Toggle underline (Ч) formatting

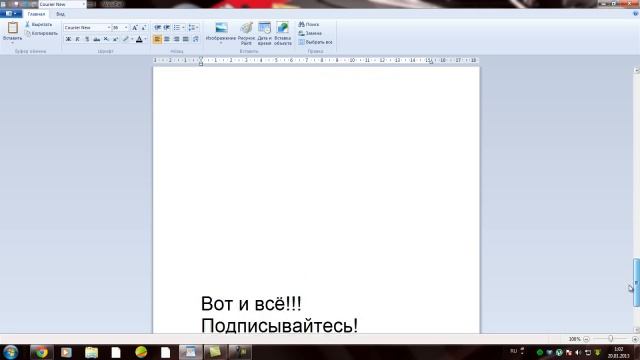(x=87, y=39)
